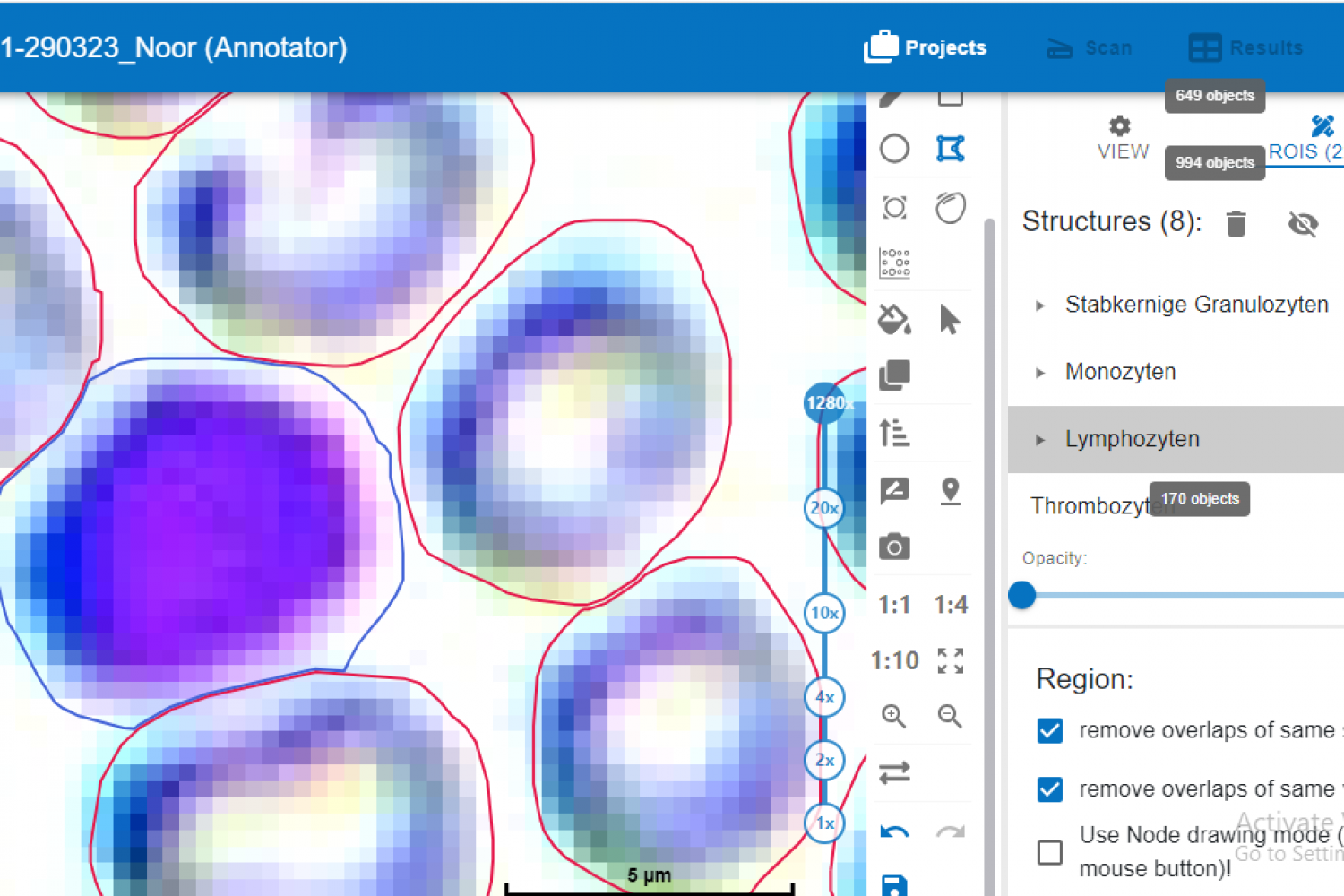The width and height of the screenshot is (1344, 896).
Task: Click the Opacity slider handle
Action: coord(1022,595)
